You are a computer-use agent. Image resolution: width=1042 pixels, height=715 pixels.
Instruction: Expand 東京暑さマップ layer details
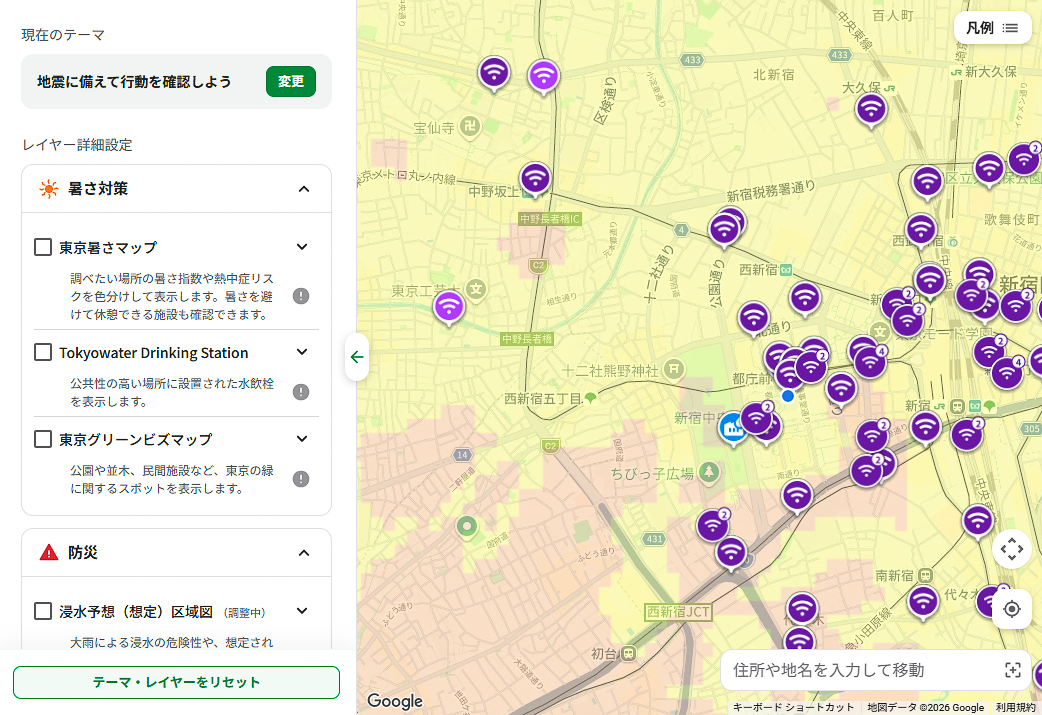click(x=302, y=247)
